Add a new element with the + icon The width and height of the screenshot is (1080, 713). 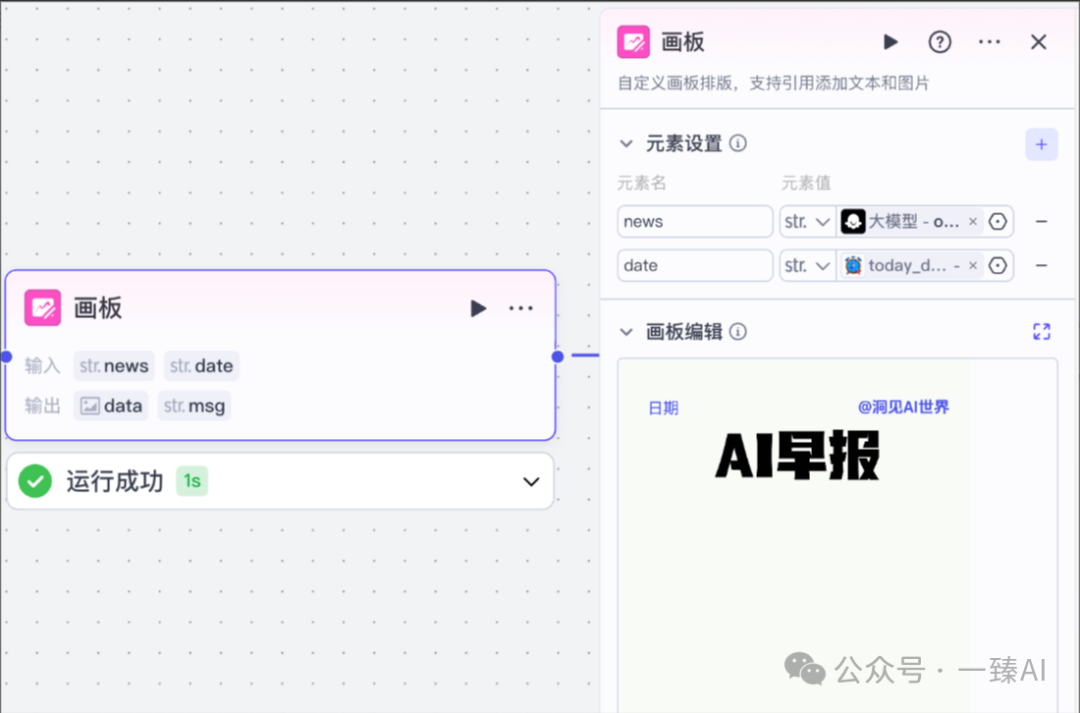coord(1041,144)
